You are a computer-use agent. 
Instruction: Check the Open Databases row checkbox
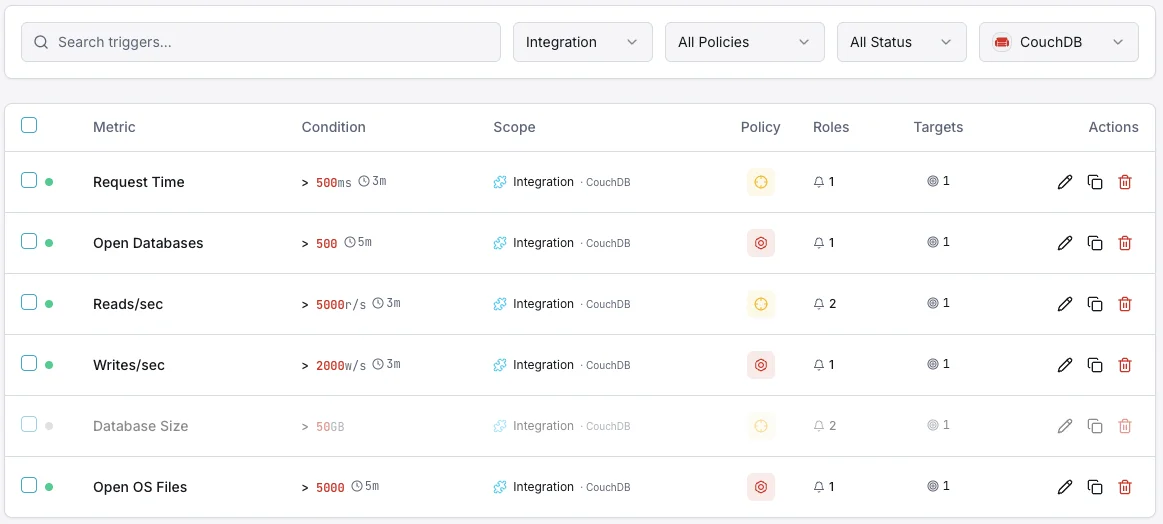tap(29, 241)
